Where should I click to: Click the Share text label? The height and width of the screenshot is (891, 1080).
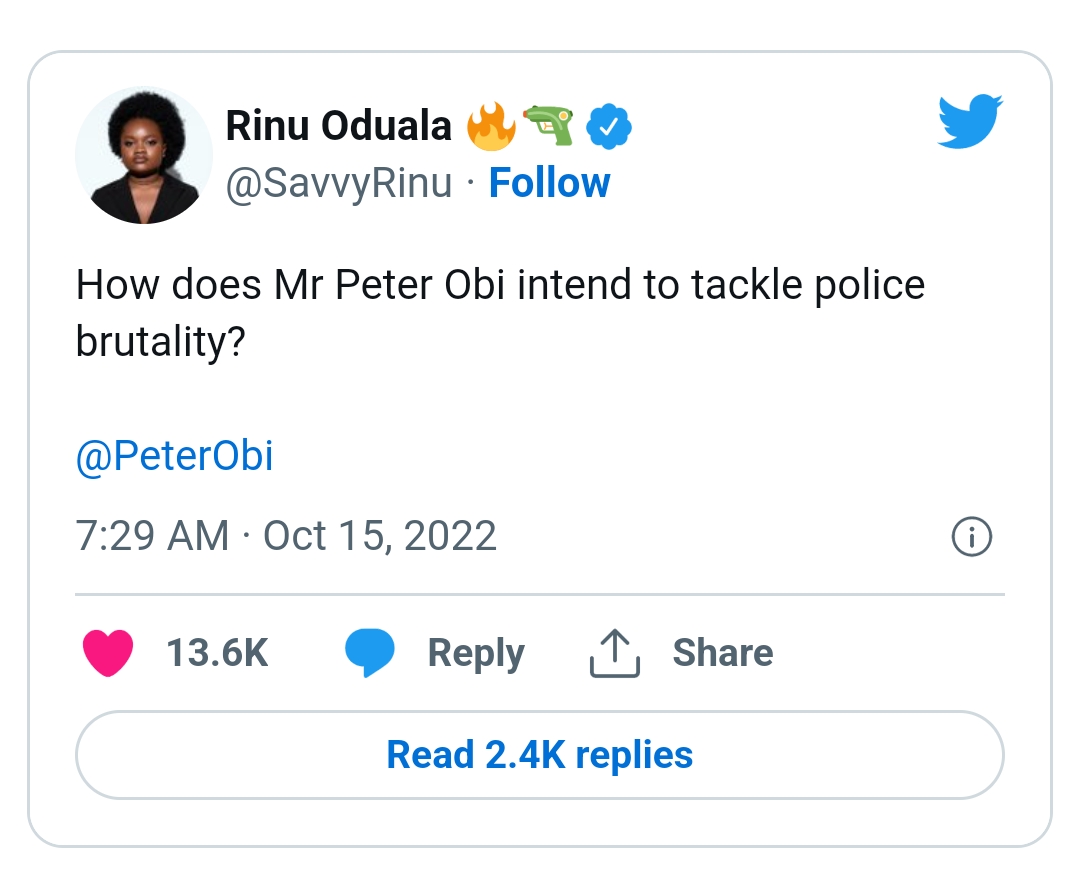[722, 653]
